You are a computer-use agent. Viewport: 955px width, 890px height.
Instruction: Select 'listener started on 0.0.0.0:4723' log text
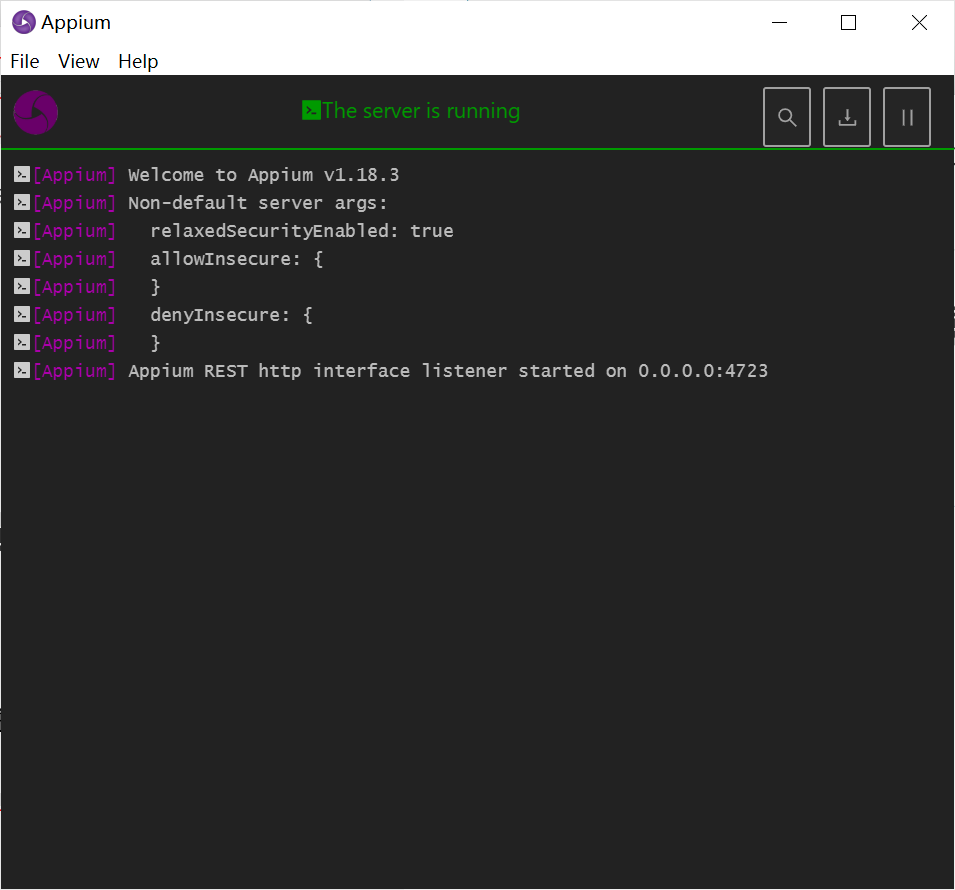click(595, 371)
